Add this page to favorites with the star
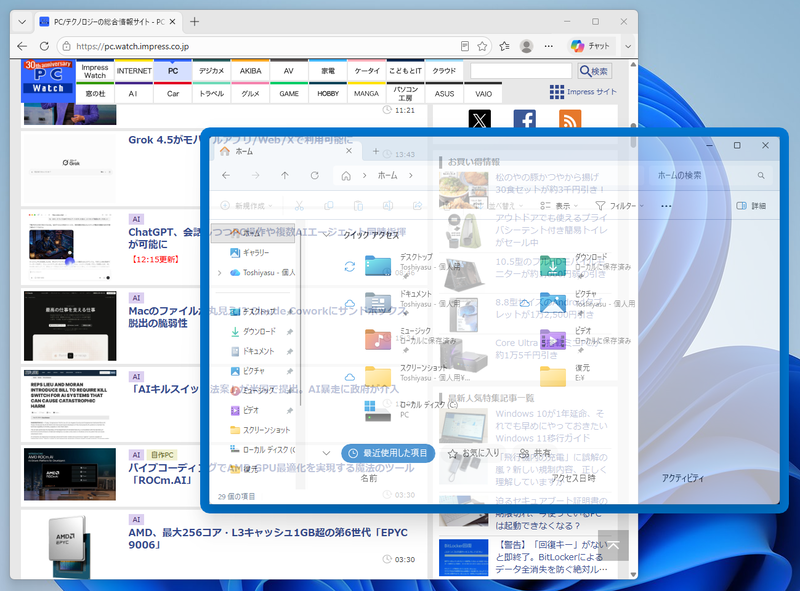Screen dimensions: 800x591 click(x=482, y=46)
